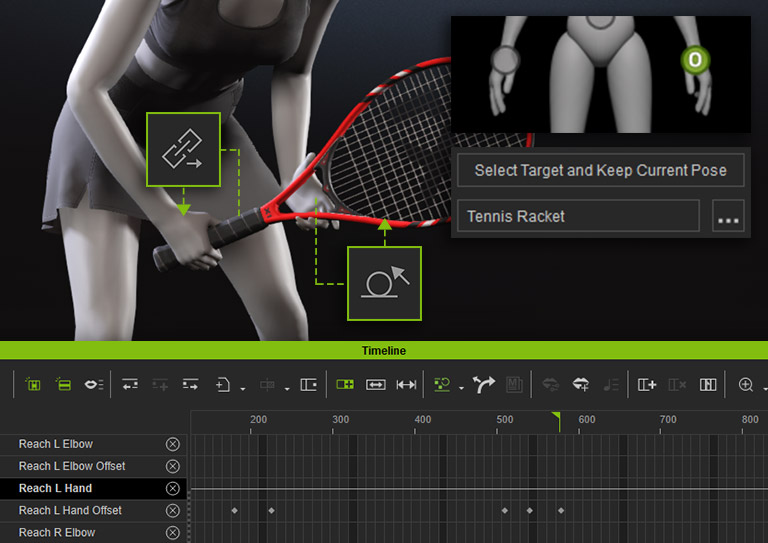
Task: Open dropdown arrow beside the page-plus icon
Action: coord(243,387)
